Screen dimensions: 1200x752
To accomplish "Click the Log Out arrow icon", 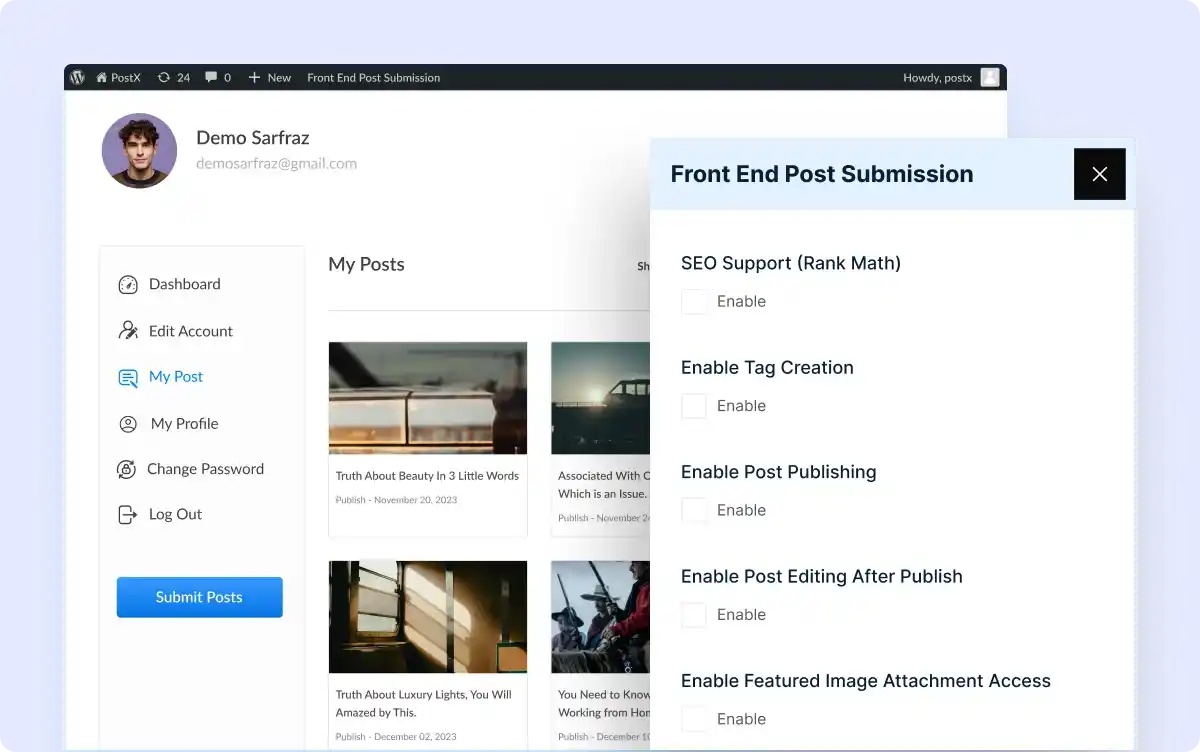I will (127, 515).
